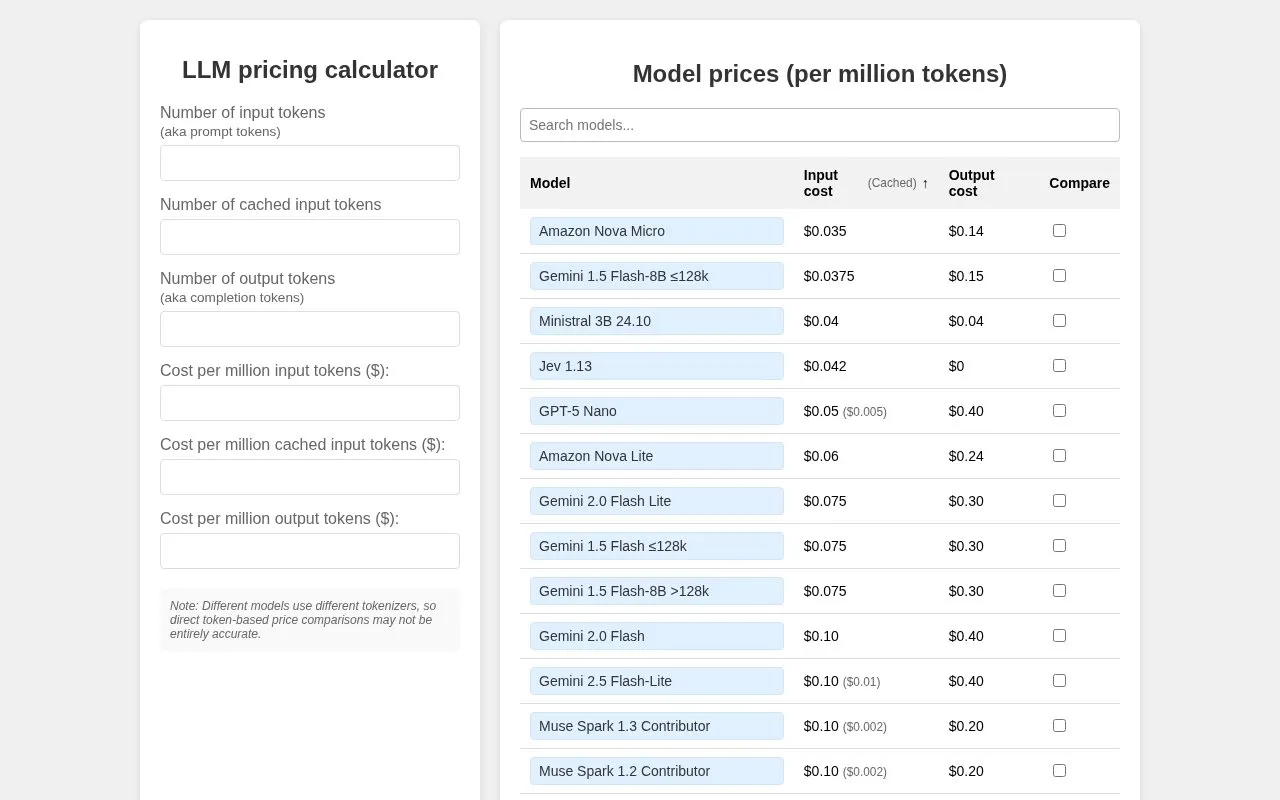Tick the Compare checkbox for Gemini 1.5 Flash-8B ≤128k

1059,276
